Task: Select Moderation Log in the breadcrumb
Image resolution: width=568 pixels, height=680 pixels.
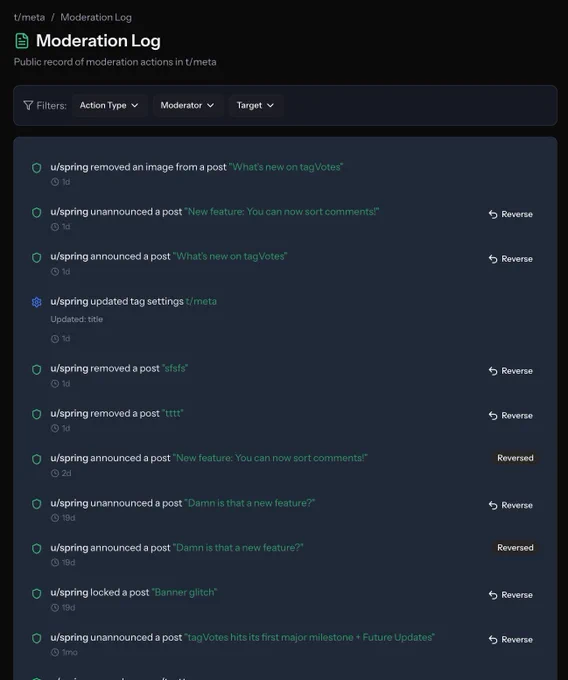Action: (96, 17)
